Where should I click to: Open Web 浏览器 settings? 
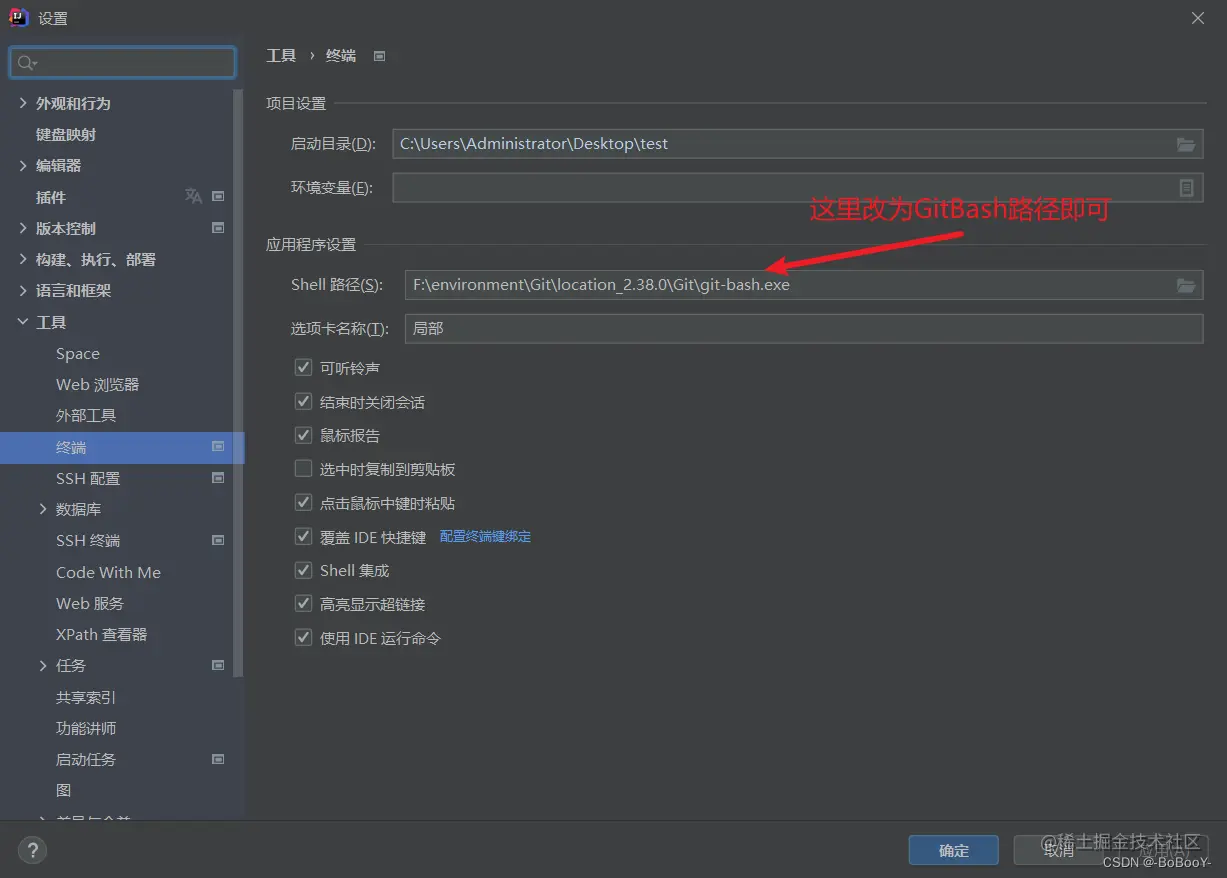click(97, 384)
